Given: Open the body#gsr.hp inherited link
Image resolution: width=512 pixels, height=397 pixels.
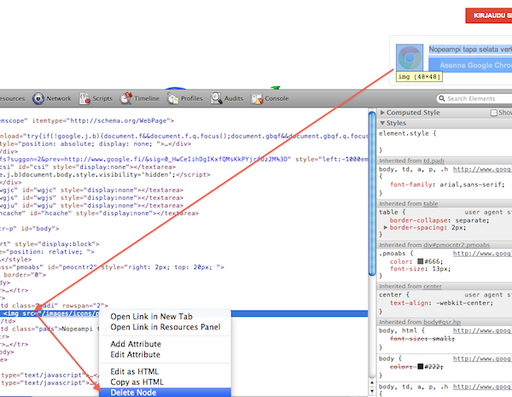Looking at the screenshot, I should click(x=442, y=322).
